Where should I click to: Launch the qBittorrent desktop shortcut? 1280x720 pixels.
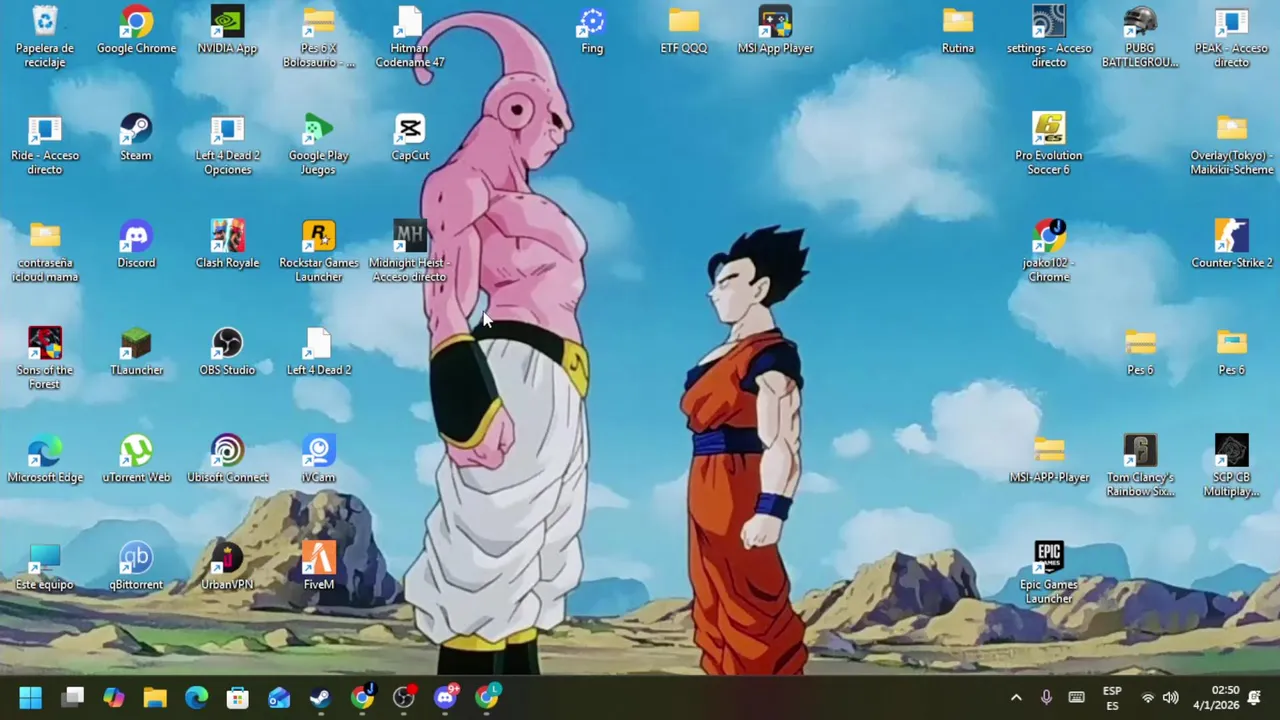click(137, 567)
